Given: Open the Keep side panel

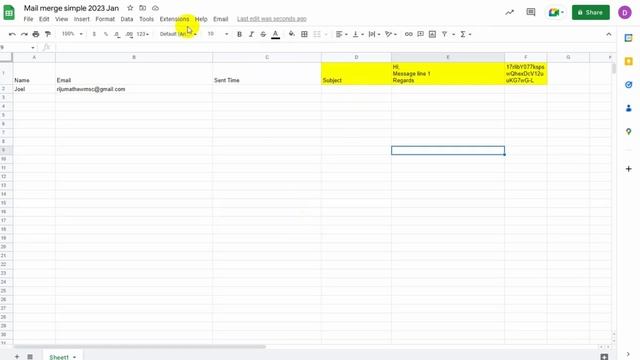Looking at the screenshot, I should (x=629, y=61).
